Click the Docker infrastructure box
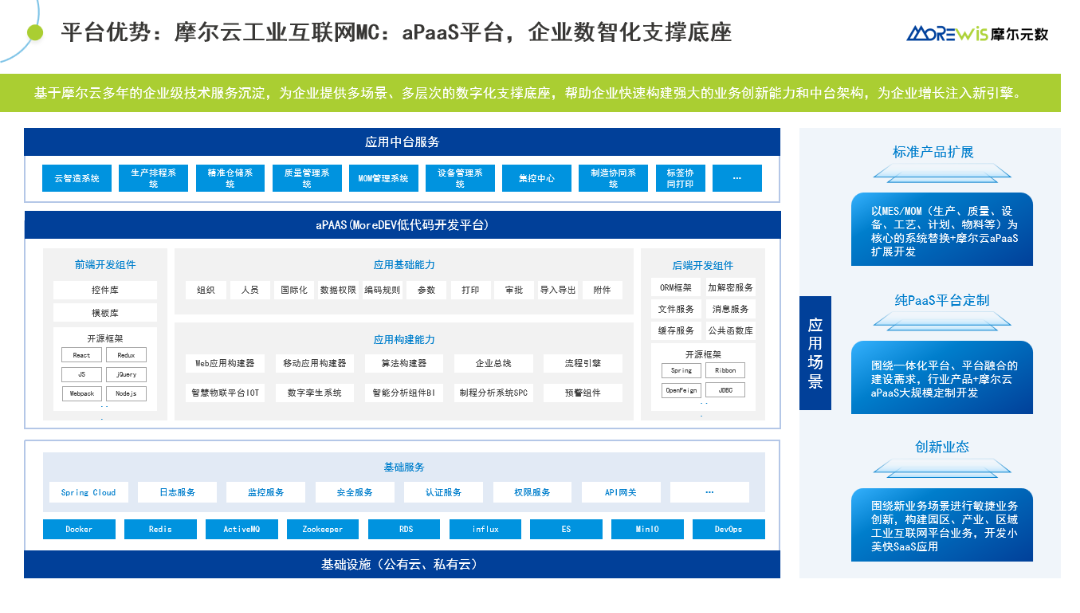This screenshot has height=613, width=1080. tap(79, 529)
